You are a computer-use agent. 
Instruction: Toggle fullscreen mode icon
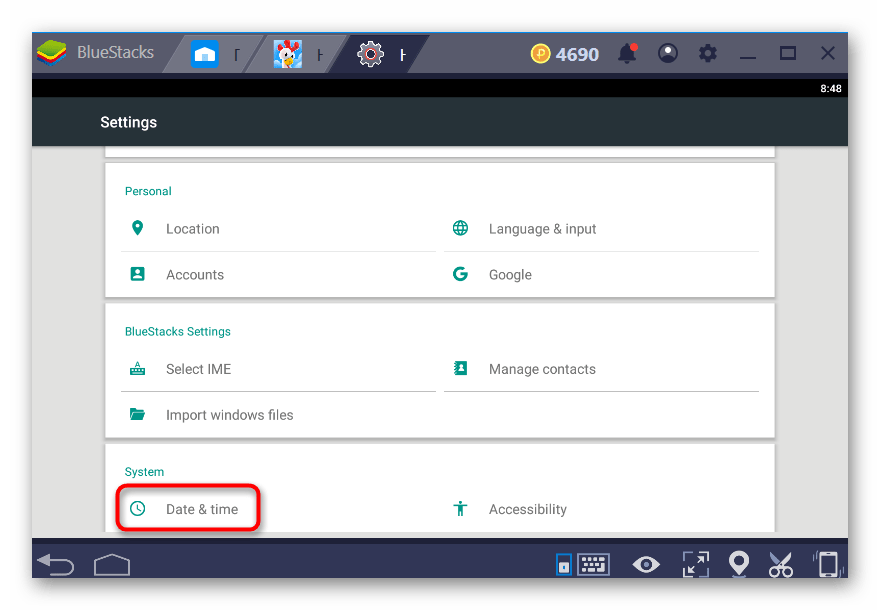tap(694, 565)
